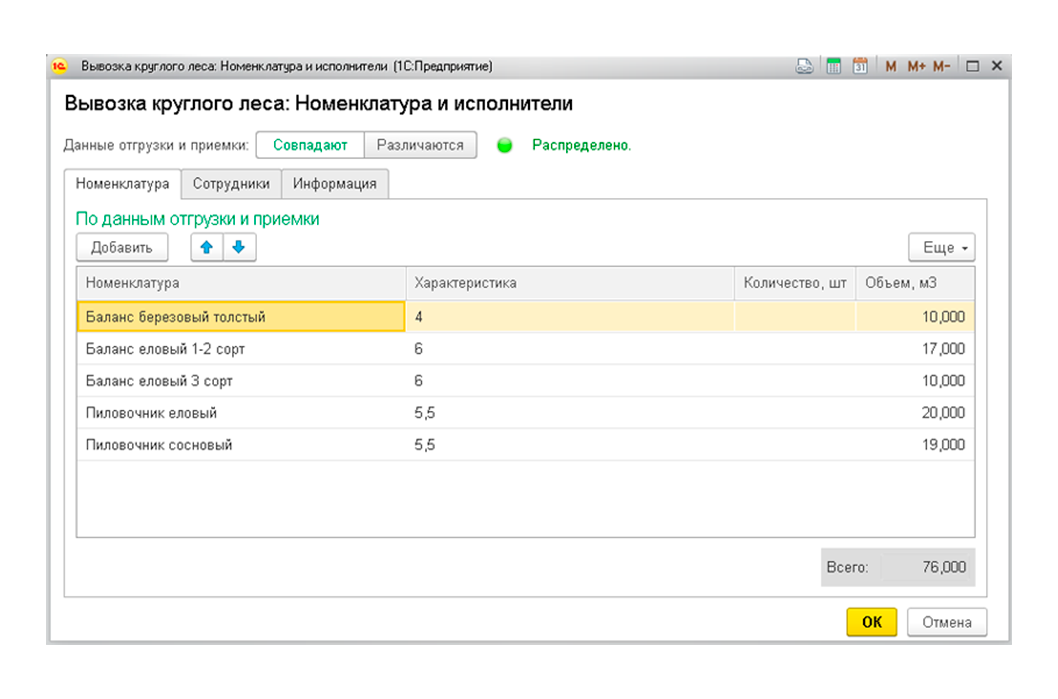
Task: Select row Пиловочник еловый
Action: pos(526,413)
